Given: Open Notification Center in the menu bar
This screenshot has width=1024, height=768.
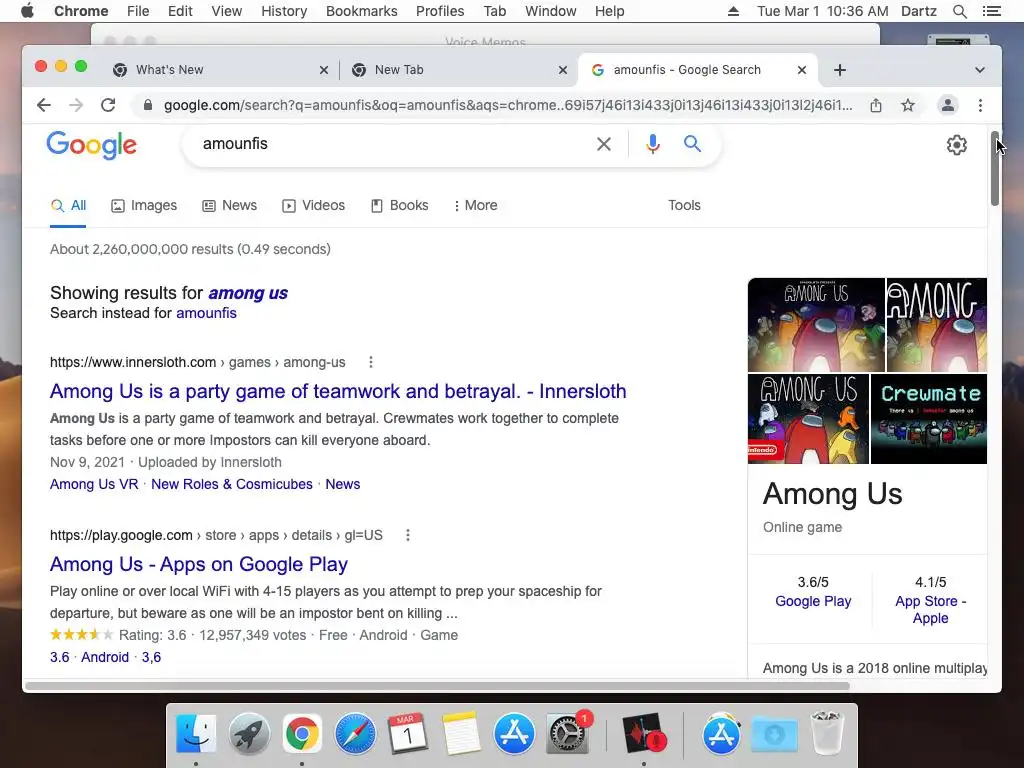Looking at the screenshot, I should pos(991,11).
